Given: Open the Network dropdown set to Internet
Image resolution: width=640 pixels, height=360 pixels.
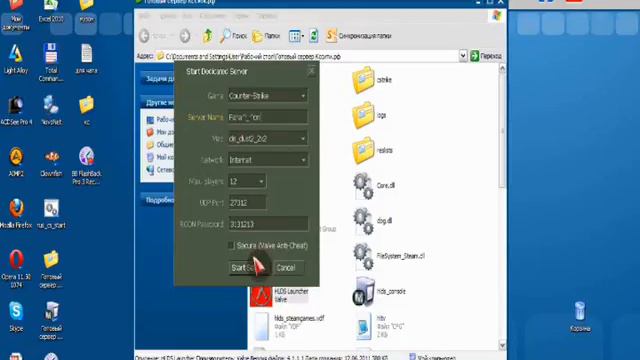Looking at the screenshot, I should click(x=268, y=160).
